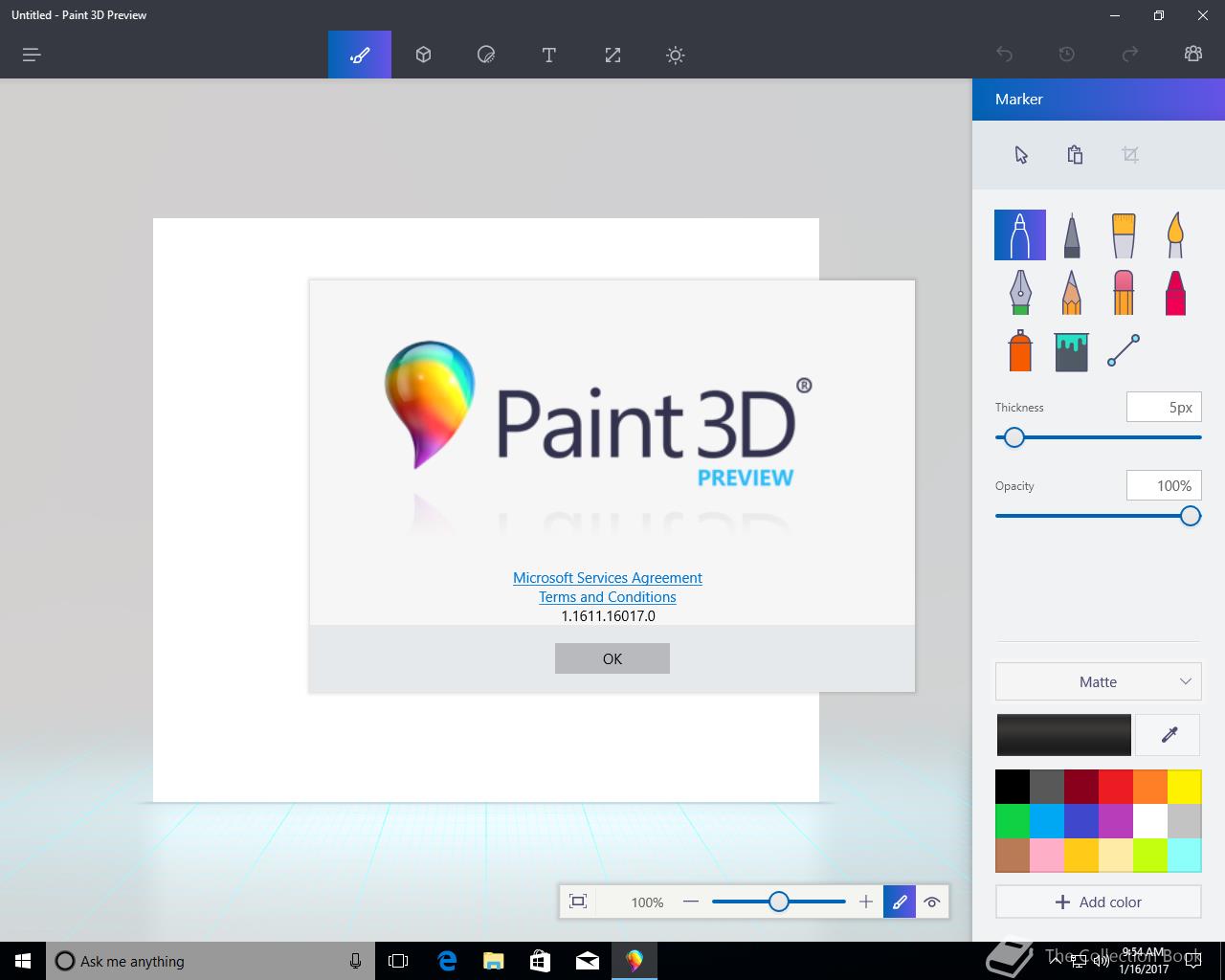Viewport: 1225px width, 980px height.
Task: Select the Calligraphy pen tool
Action: point(1072,234)
